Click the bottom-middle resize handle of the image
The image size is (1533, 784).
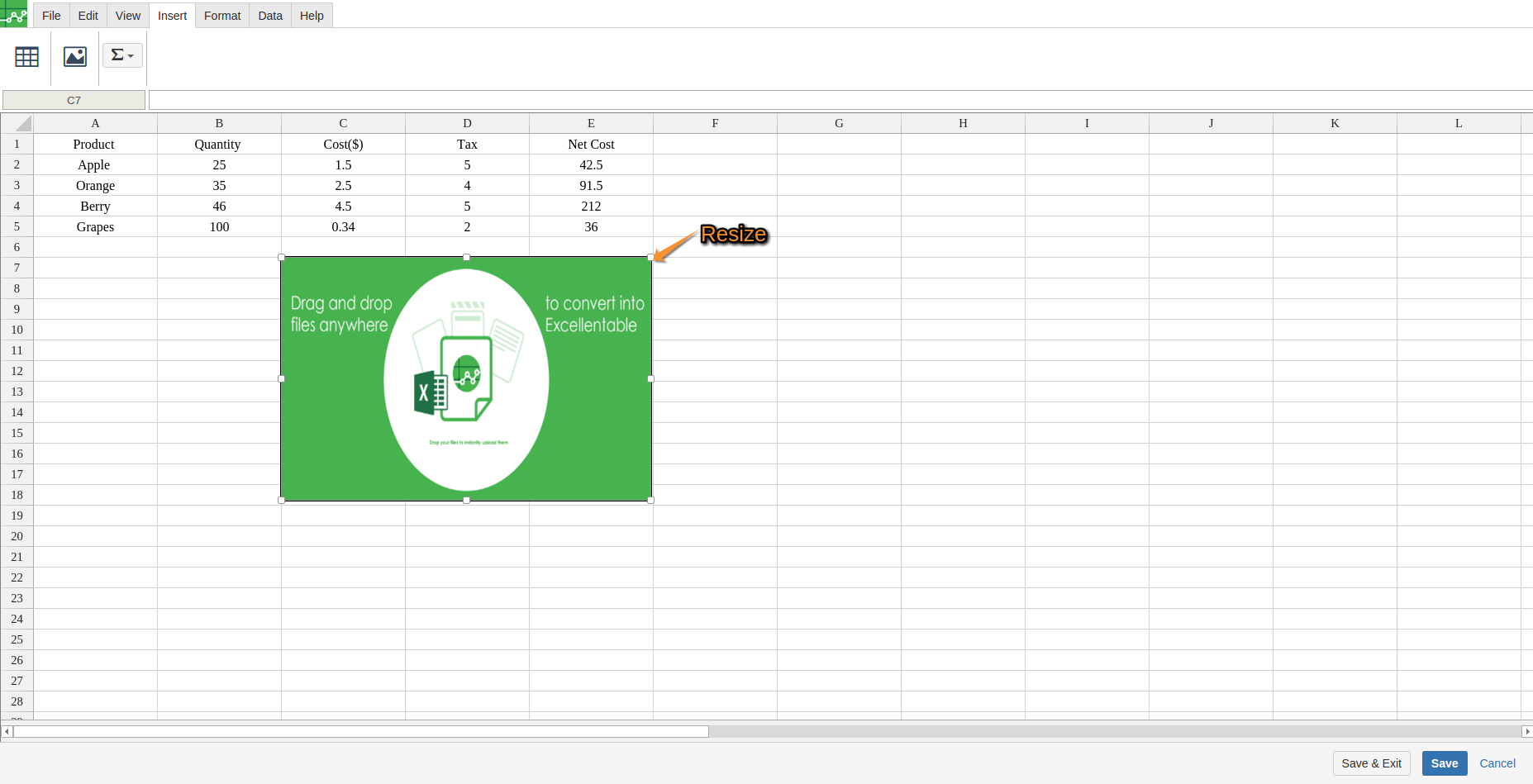click(467, 500)
